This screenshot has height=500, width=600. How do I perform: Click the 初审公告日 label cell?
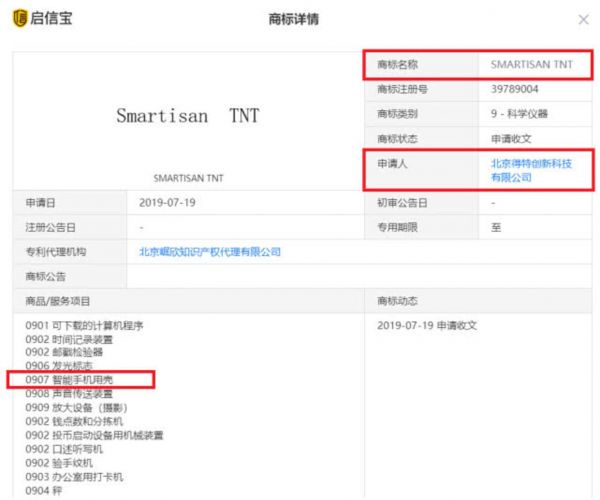(x=421, y=202)
